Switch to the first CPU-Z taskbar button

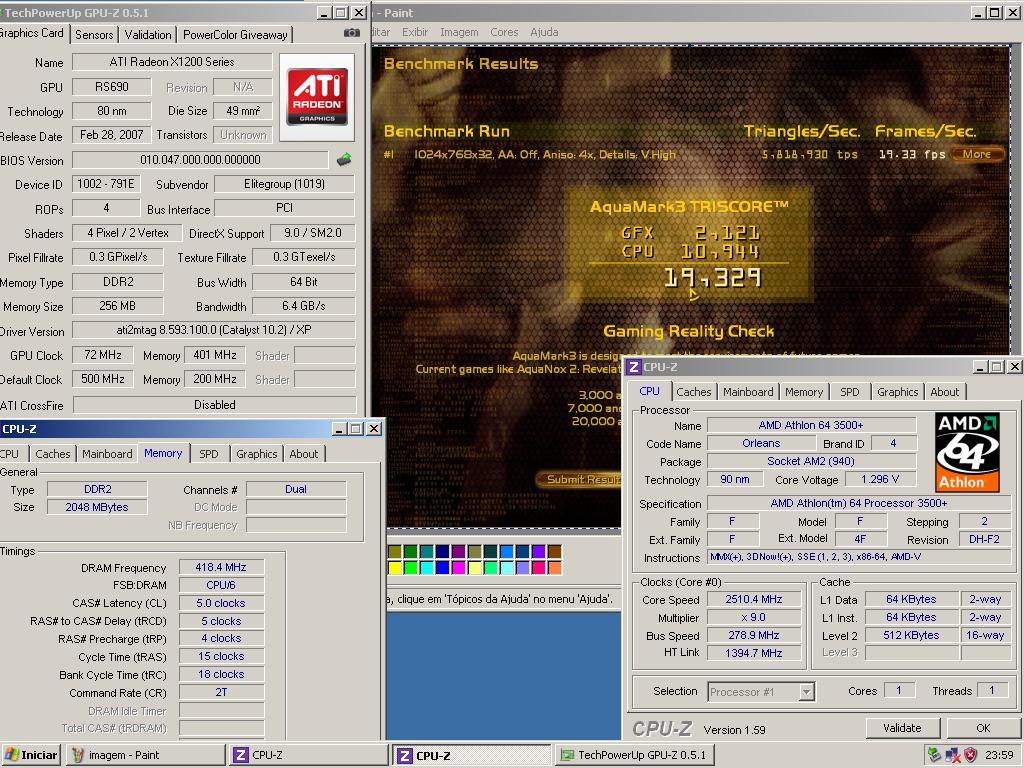tap(308, 755)
